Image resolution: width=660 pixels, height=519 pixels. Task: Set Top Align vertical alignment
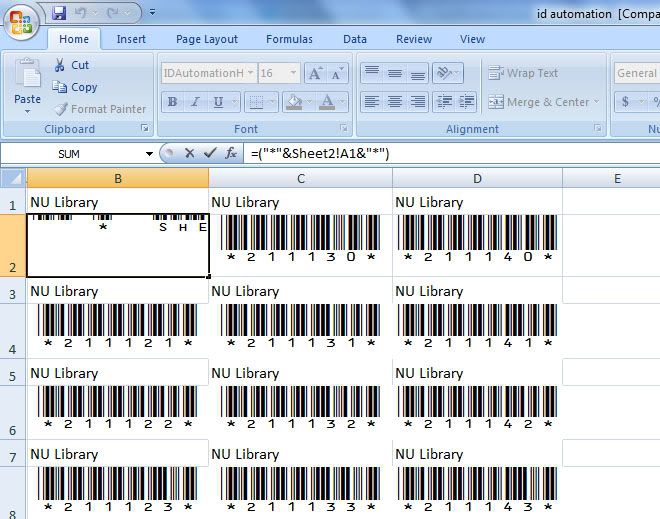[x=372, y=73]
